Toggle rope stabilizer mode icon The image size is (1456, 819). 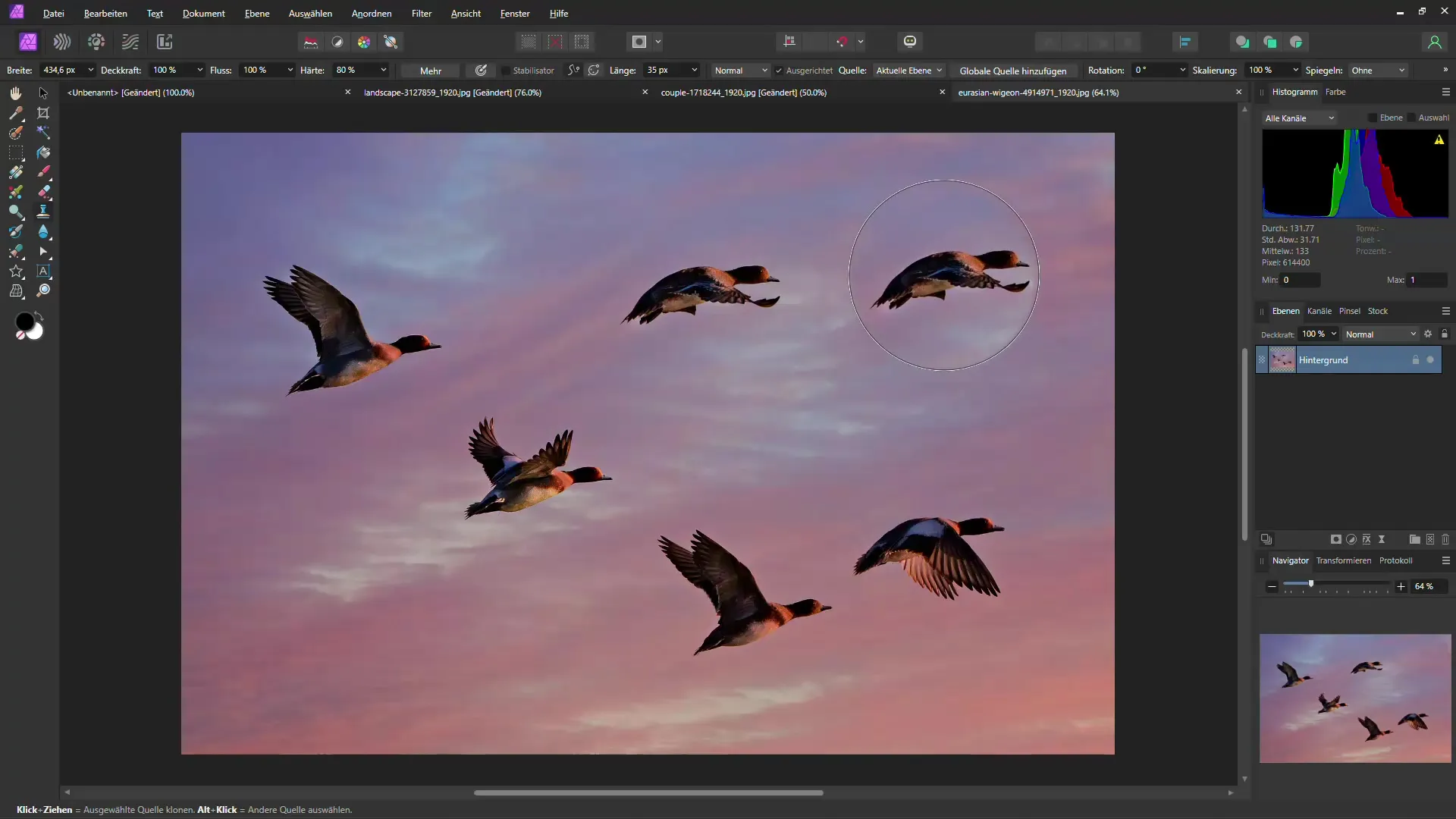(x=574, y=70)
